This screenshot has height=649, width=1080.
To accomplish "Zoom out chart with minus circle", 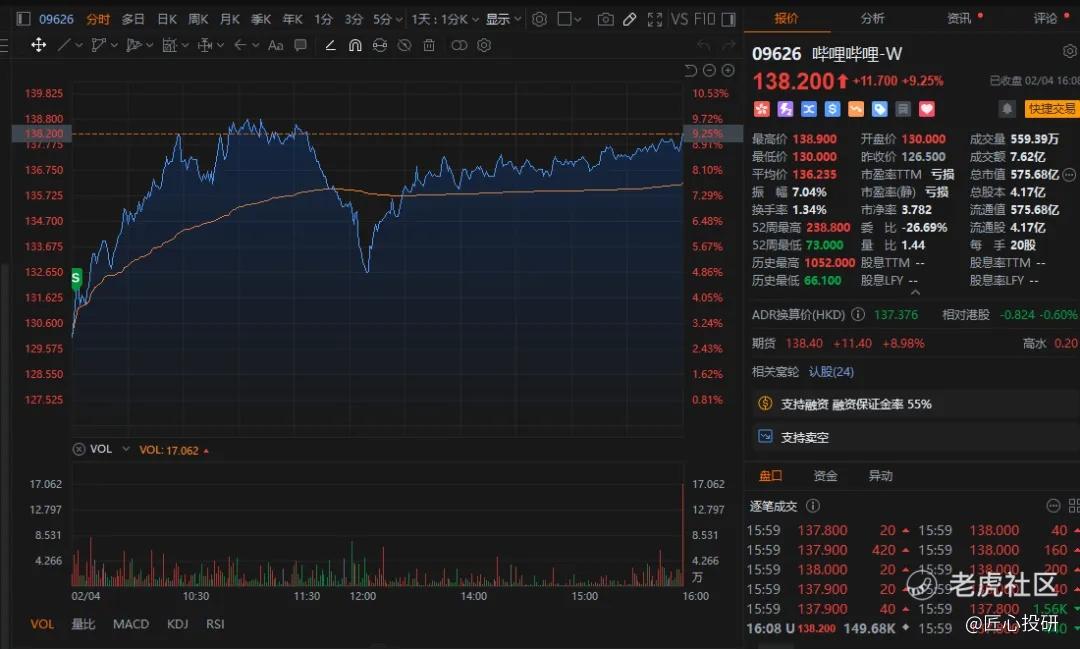I will (709, 70).
